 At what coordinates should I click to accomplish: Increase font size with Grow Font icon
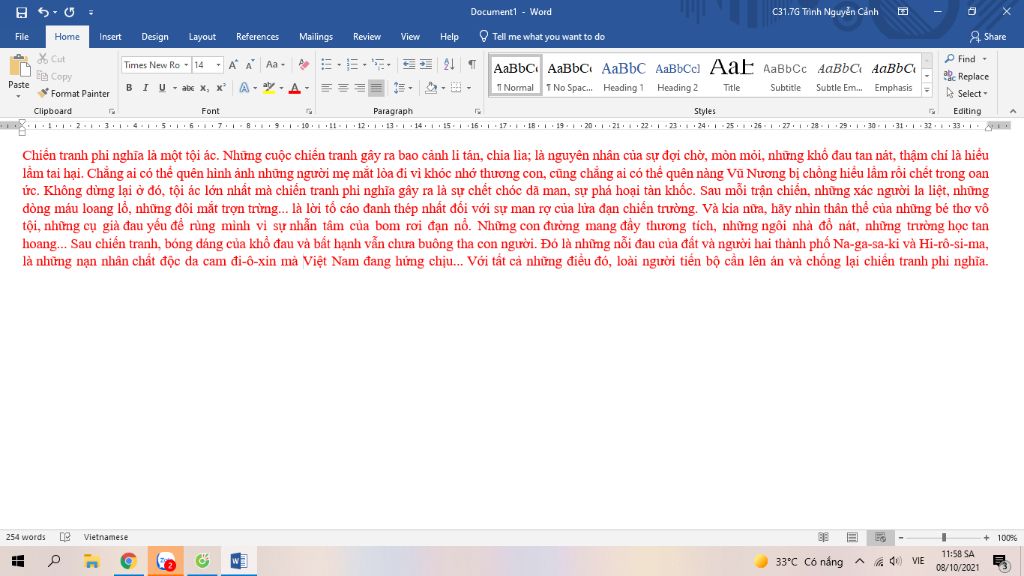tap(233, 65)
